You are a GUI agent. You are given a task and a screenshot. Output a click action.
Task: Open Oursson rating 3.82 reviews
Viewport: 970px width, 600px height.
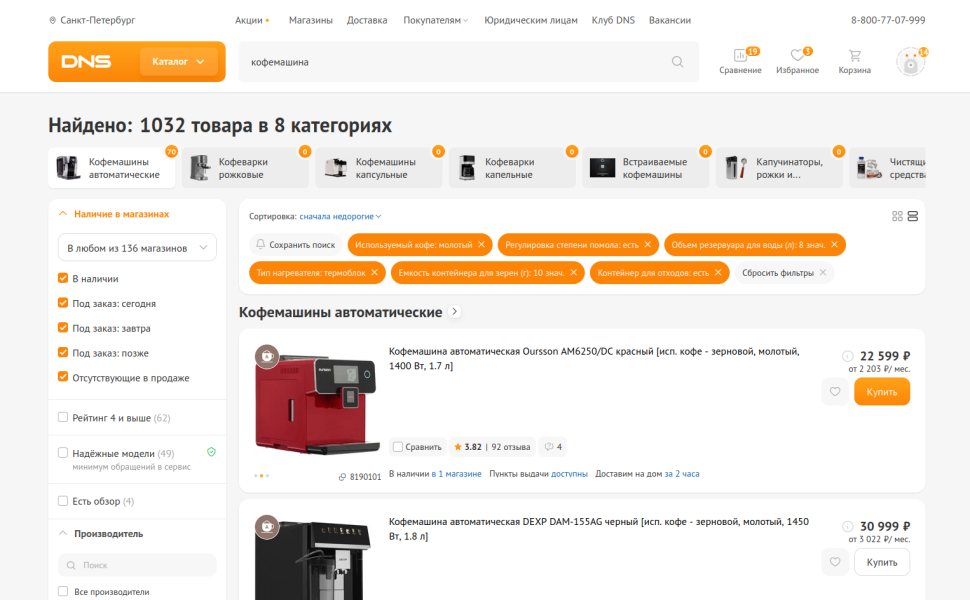click(492, 447)
